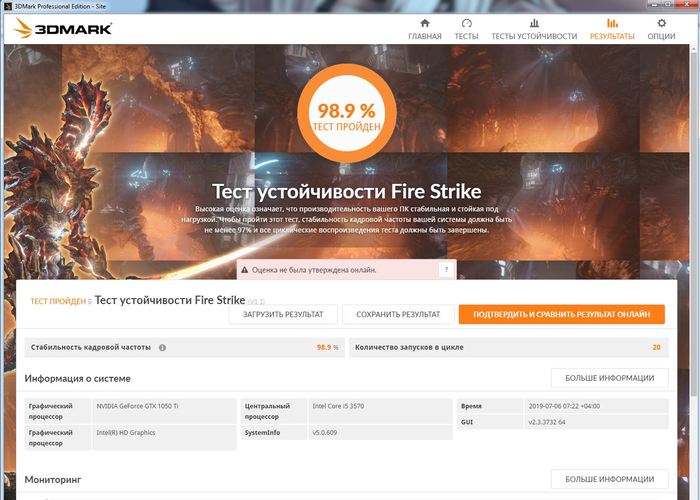Screen dimensions: 700x500
Task: Click the Загрузить результат button
Action: pyautogui.click(x=283, y=314)
